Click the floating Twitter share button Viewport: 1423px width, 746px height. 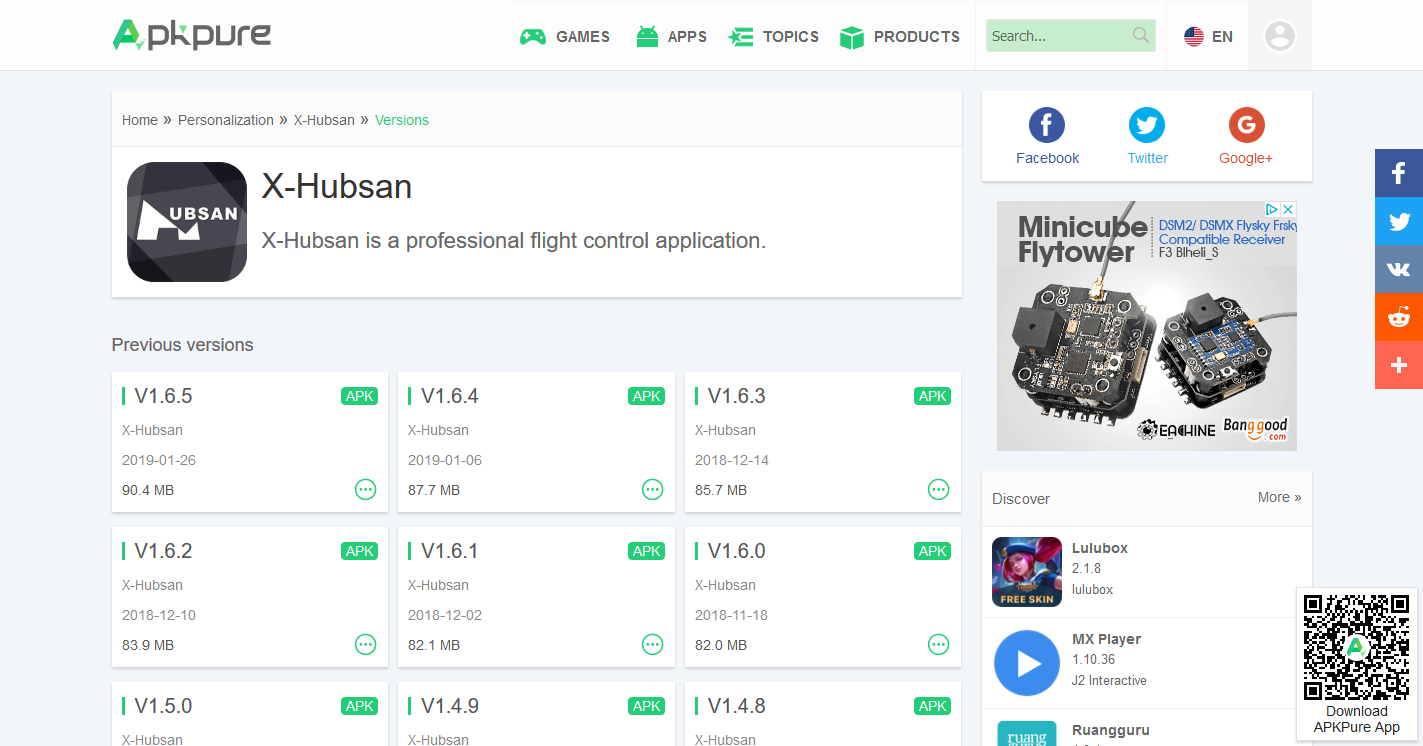pos(1399,221)
